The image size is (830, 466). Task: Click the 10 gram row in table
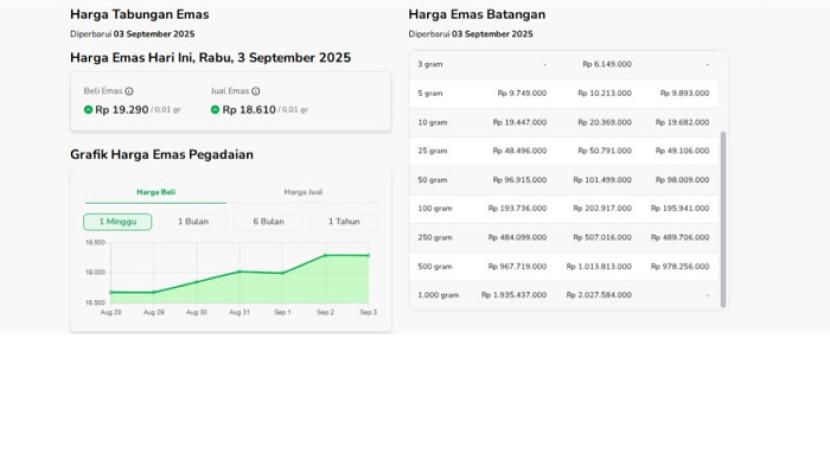pyautogui.click(x=433, y=122)
